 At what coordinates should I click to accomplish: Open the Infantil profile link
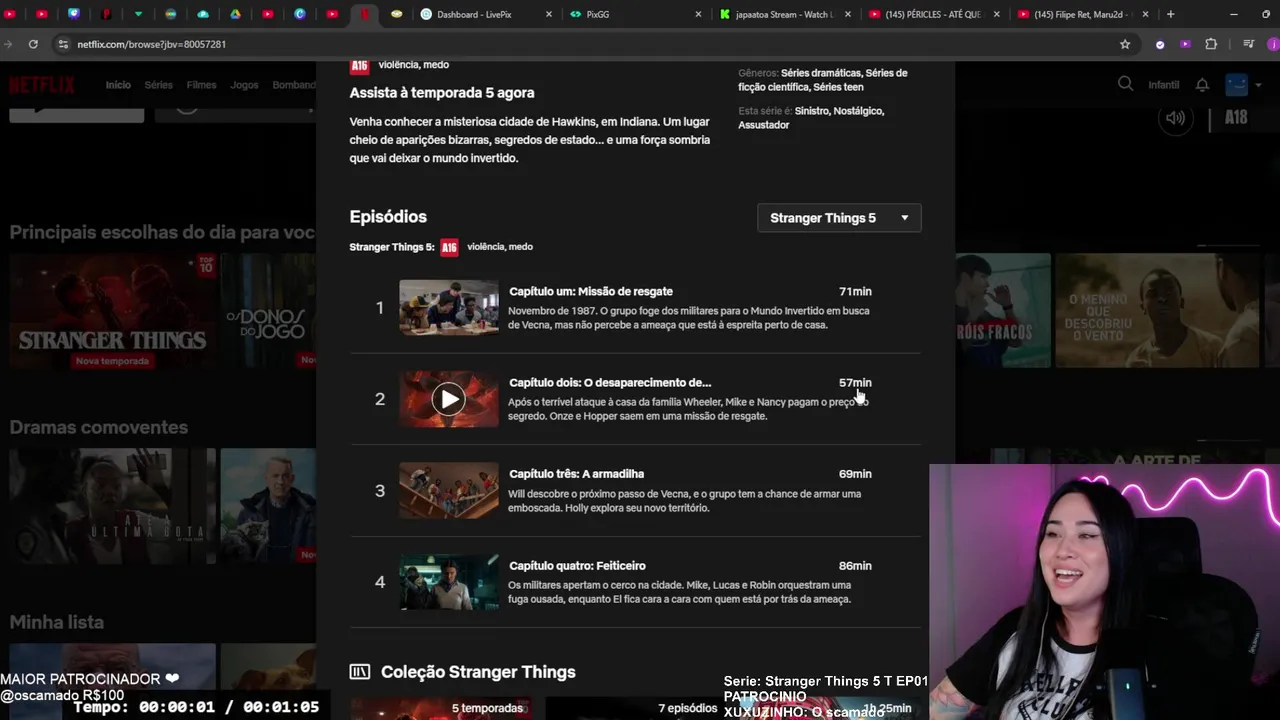(1163, 85)
